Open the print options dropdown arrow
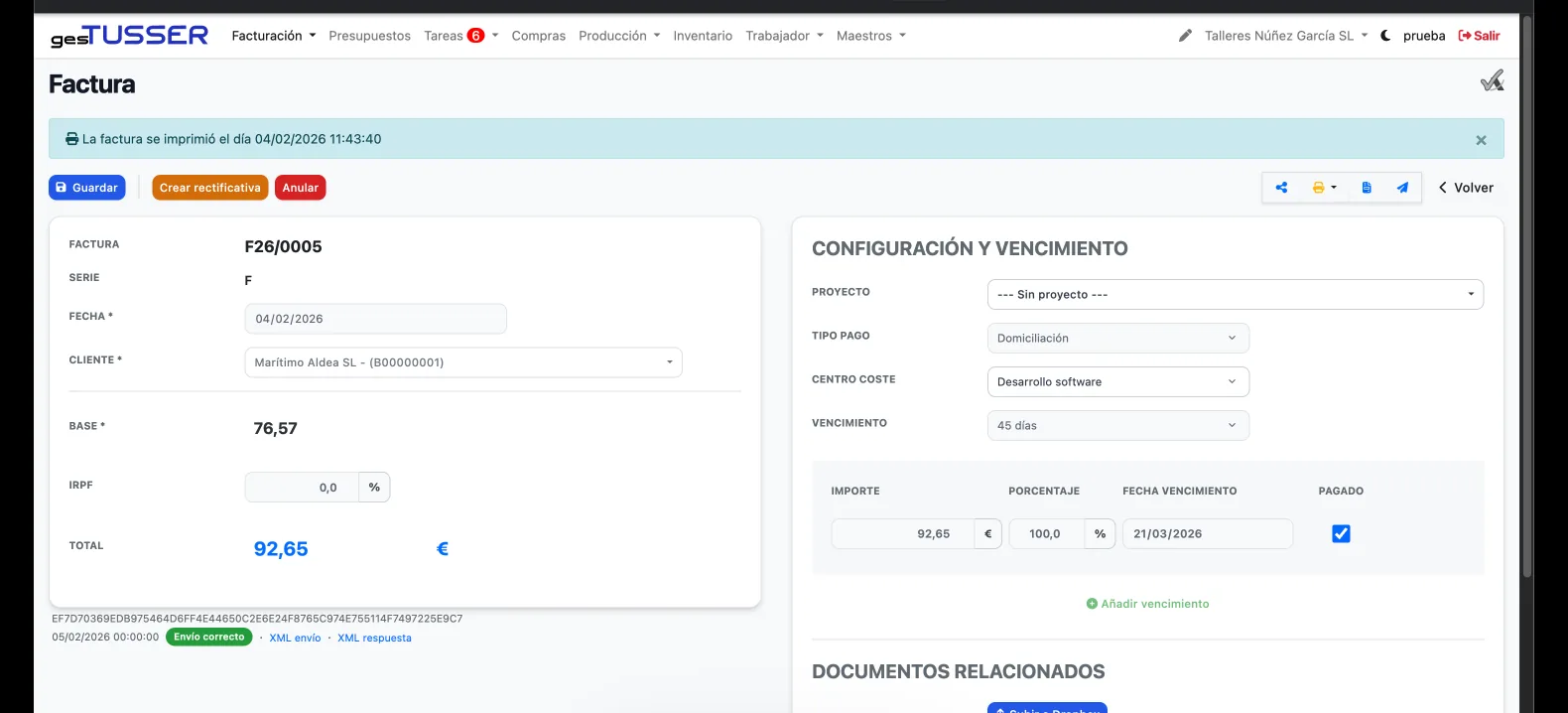The image size is (1568, 713). [x=1334, y=188]
